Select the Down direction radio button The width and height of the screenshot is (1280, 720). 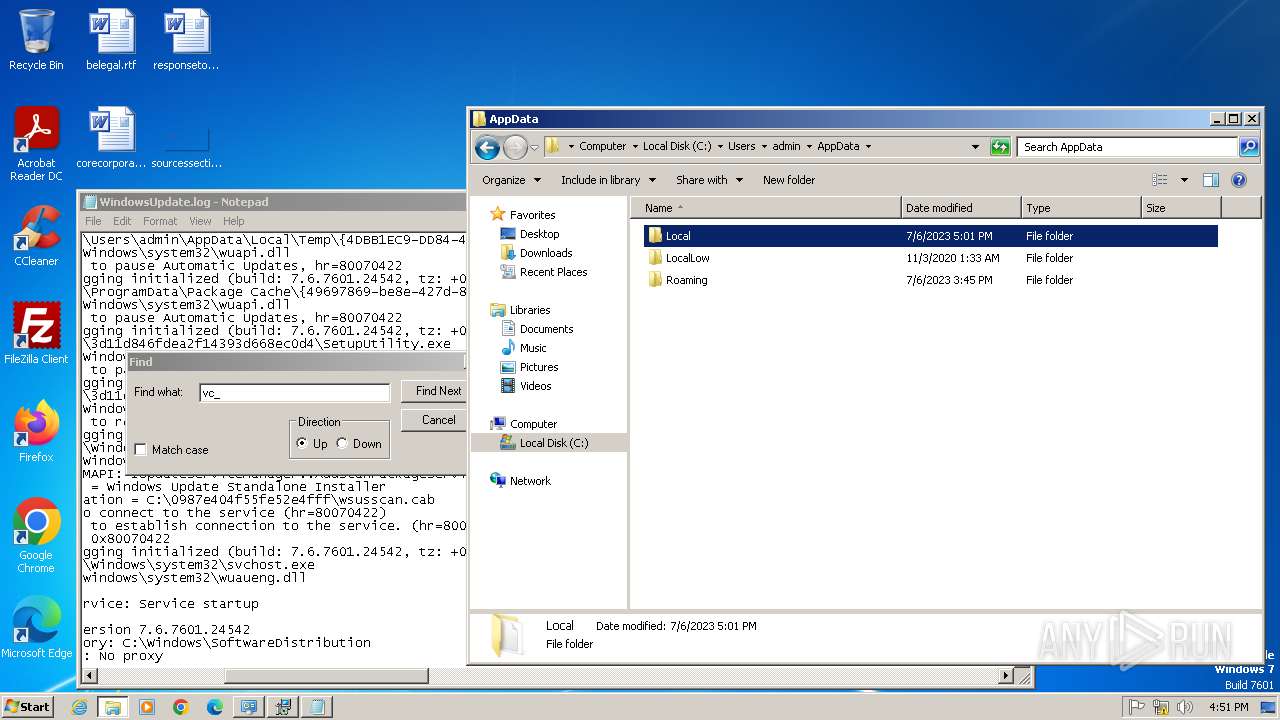click(x=342, y=443)
